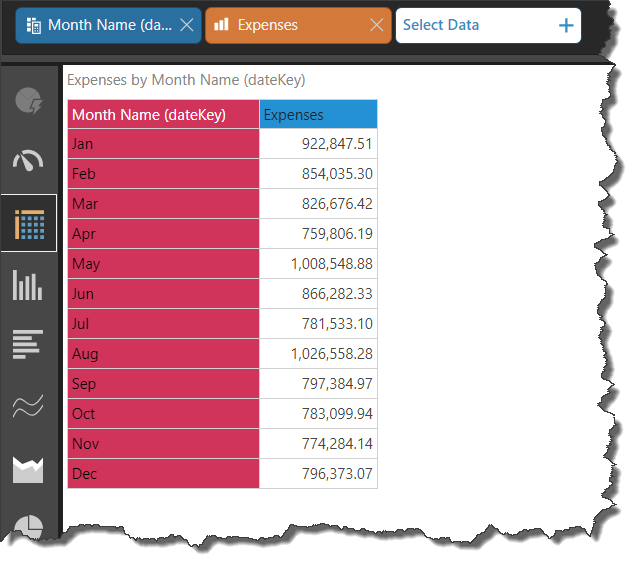The height and width of the screenshot is (570, 640).
Task: Open the Select Data field
Action: pos(470,26)
